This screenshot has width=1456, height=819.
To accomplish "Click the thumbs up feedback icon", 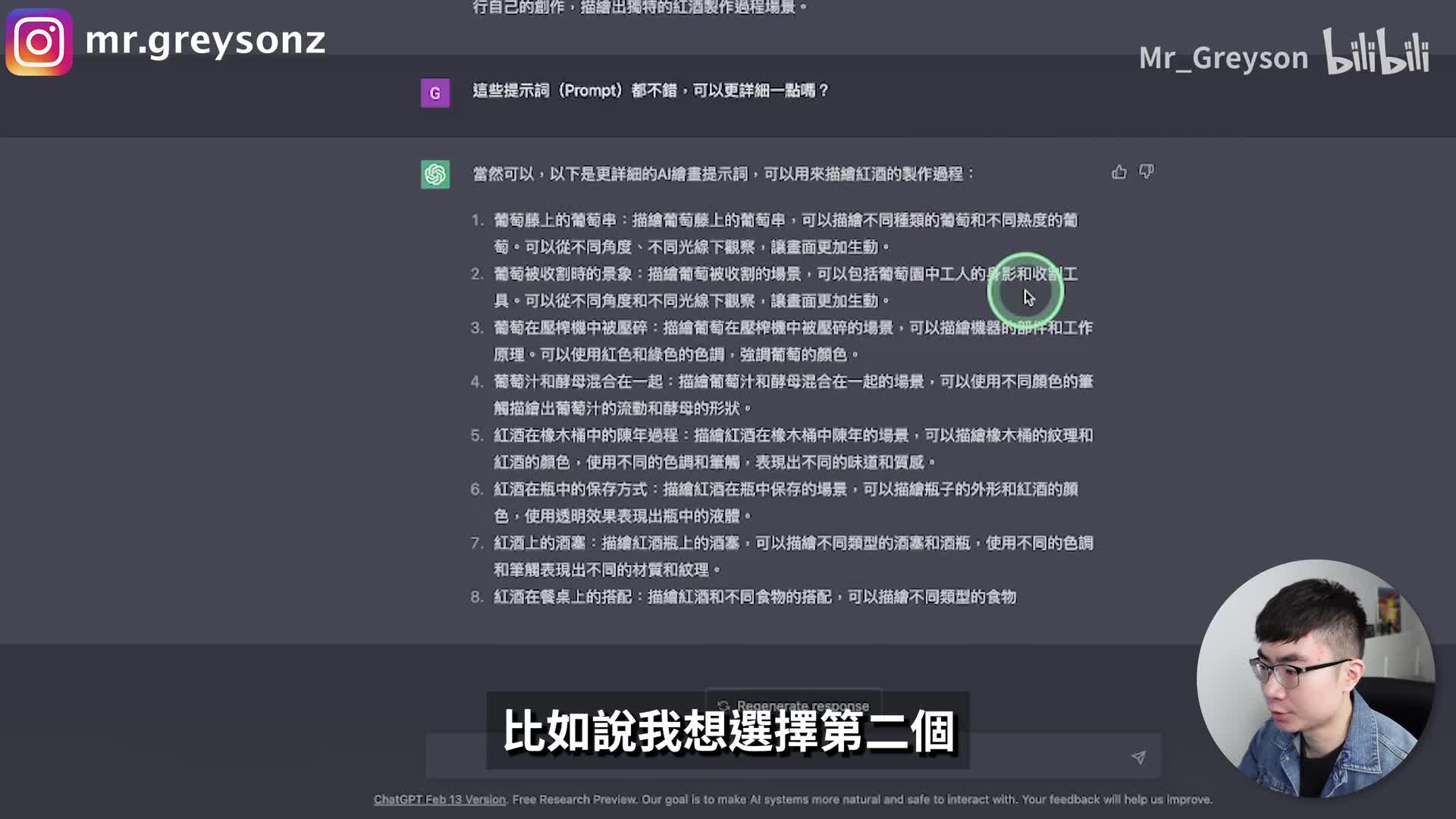I will click(x=1119, y=173).
